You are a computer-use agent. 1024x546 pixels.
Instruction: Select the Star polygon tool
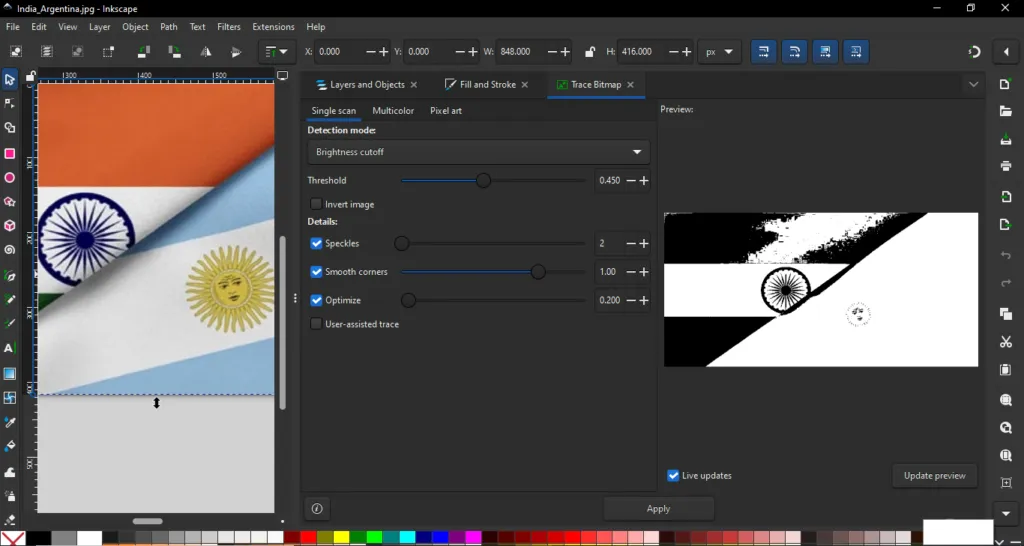[9, 202]
